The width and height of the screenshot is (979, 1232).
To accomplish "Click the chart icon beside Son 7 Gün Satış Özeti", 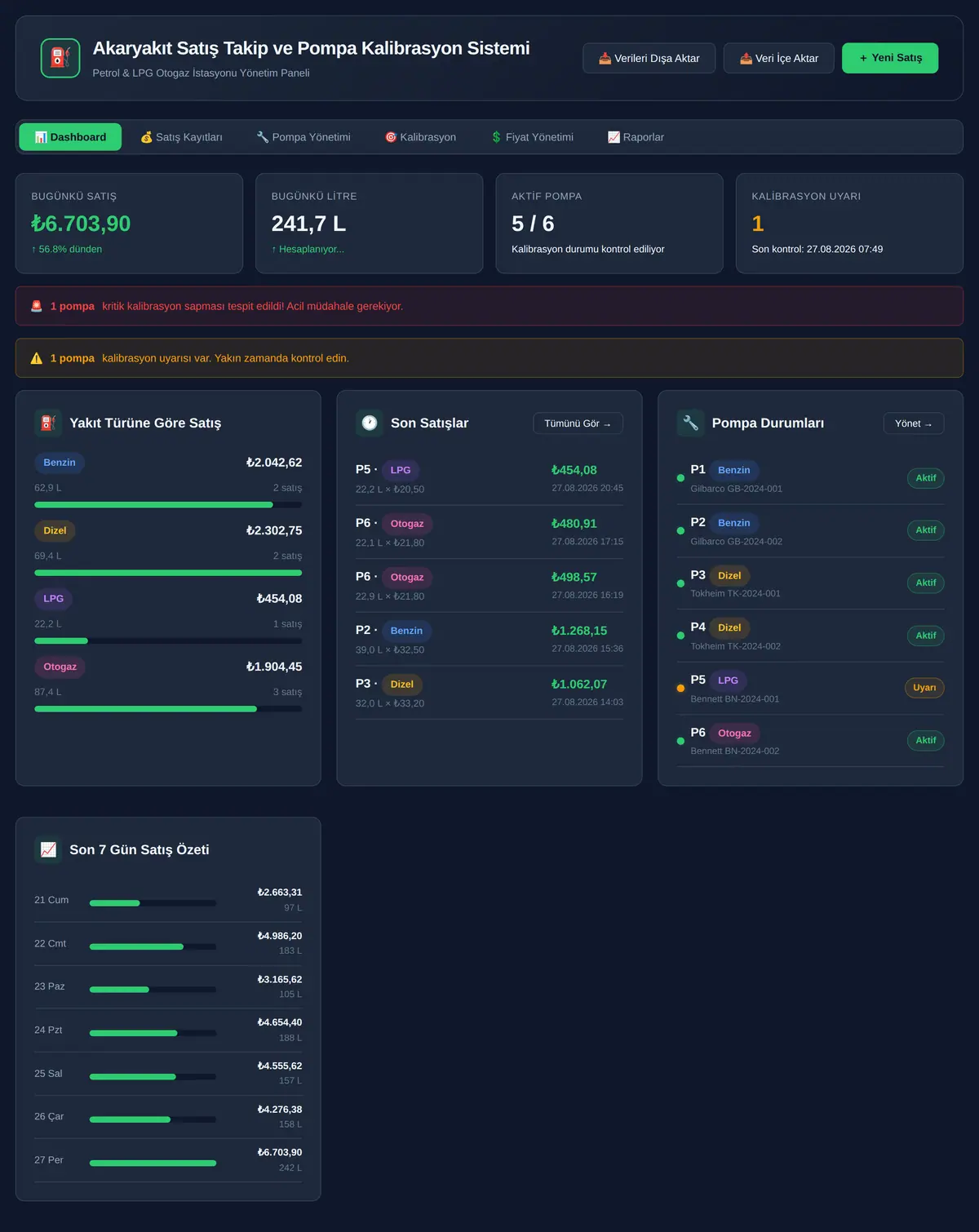I will [48, 849].
